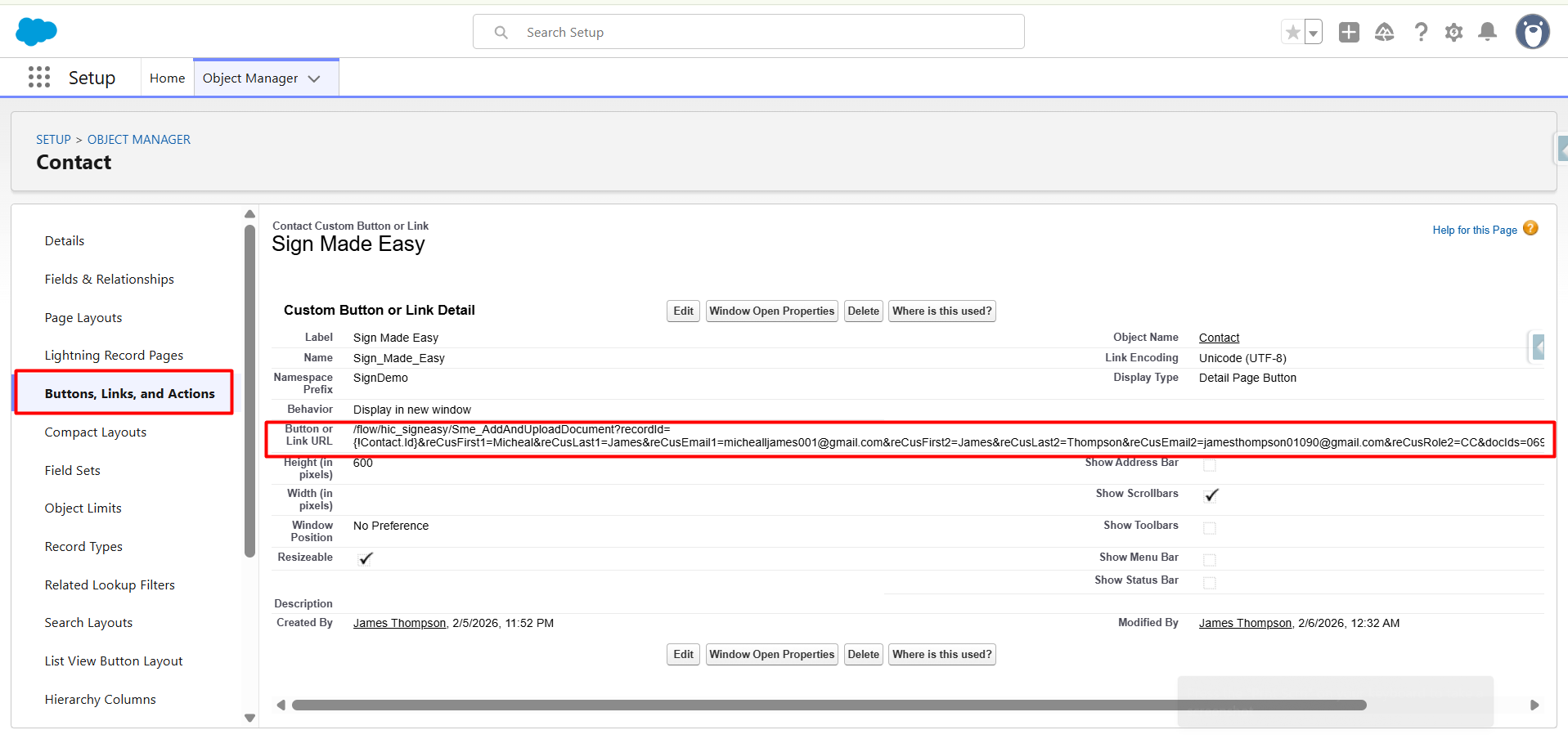The width and height of the screenshot is (1568, 739).
Task: Click the bottom Window Open Properties button
Action: pos(772,655)
